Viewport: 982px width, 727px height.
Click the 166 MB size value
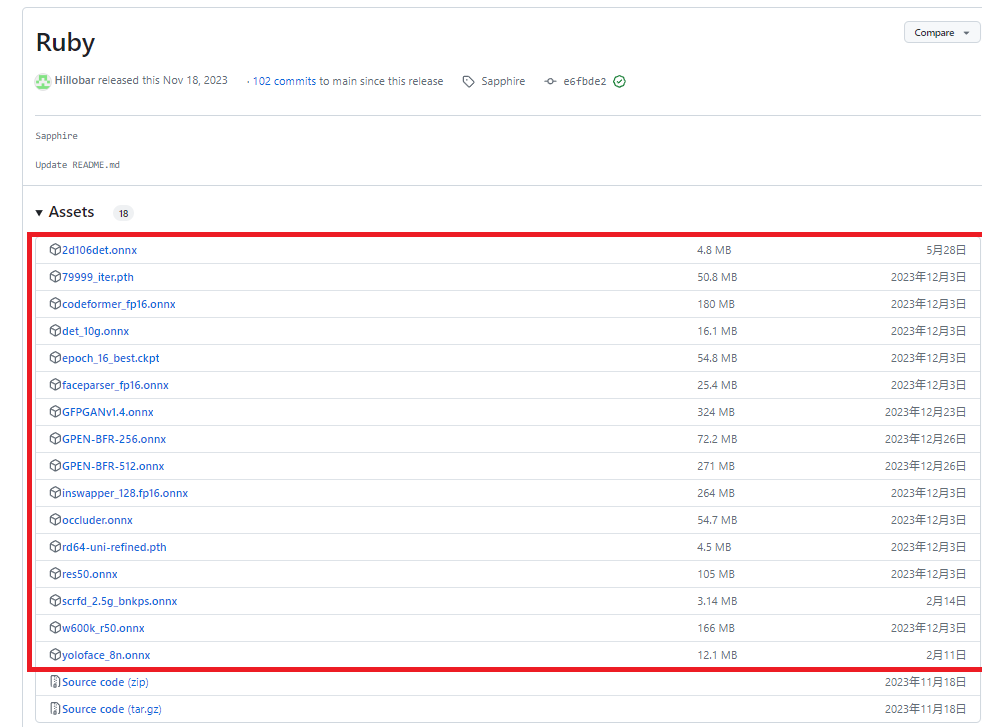click(x=716, y=628)
